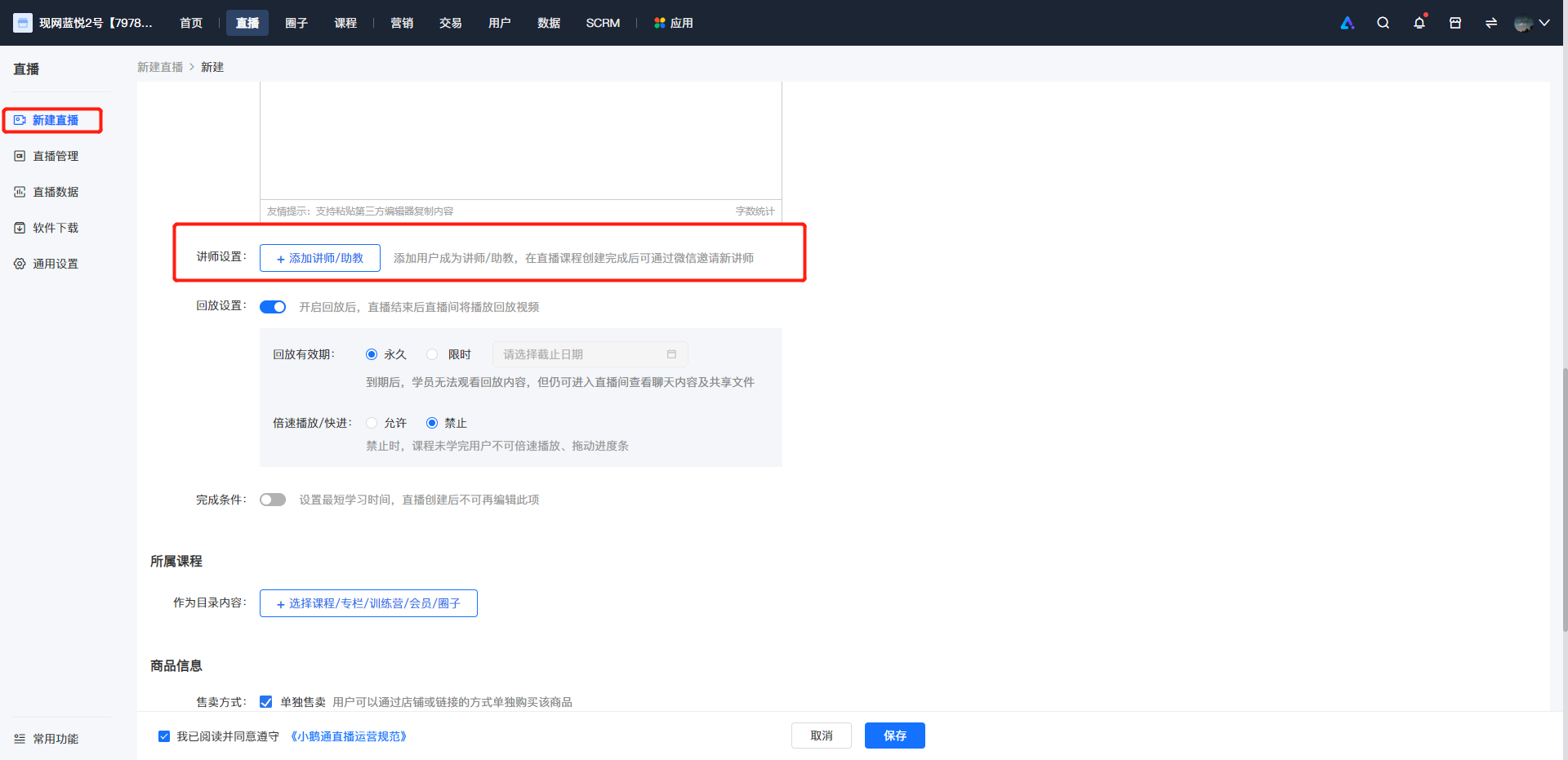Image resolution: width=1568 pixels, height=760 pixels.
Task: Uncheck the 单独售卖 checkbox
Action: [x=266, y=702]
